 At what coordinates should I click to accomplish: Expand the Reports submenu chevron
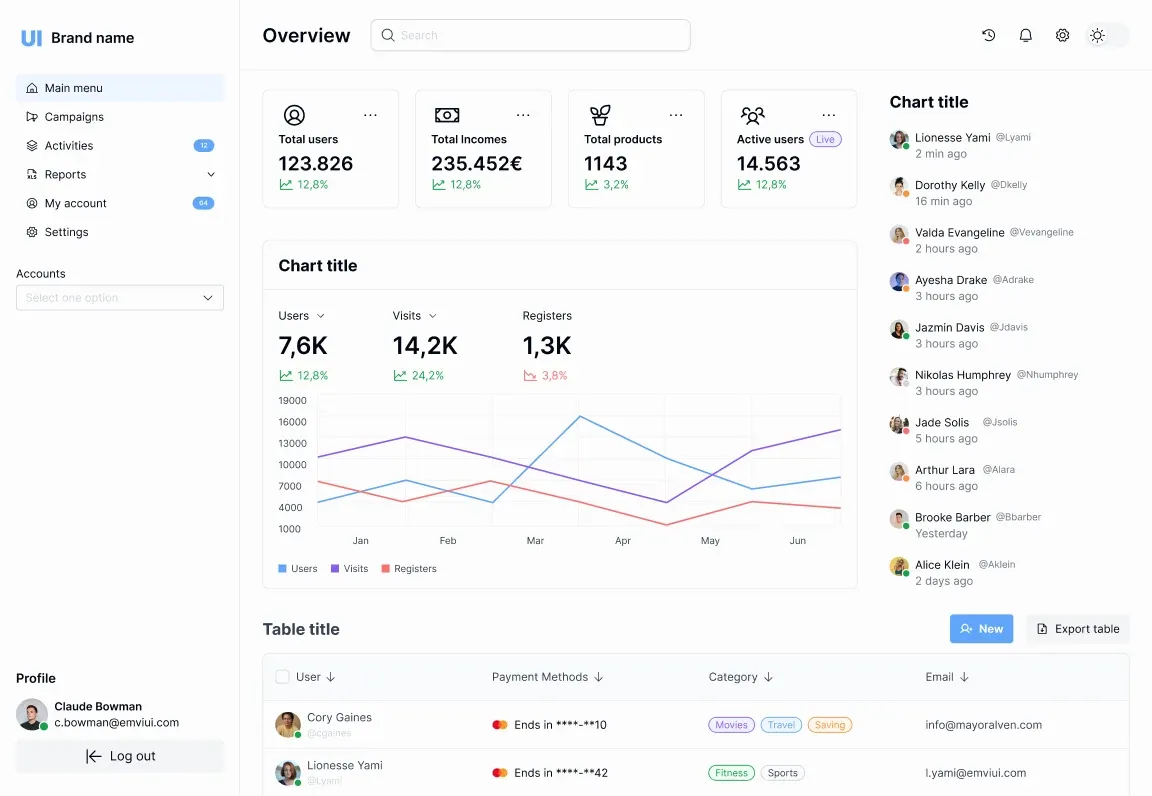(x=211, y=174)
